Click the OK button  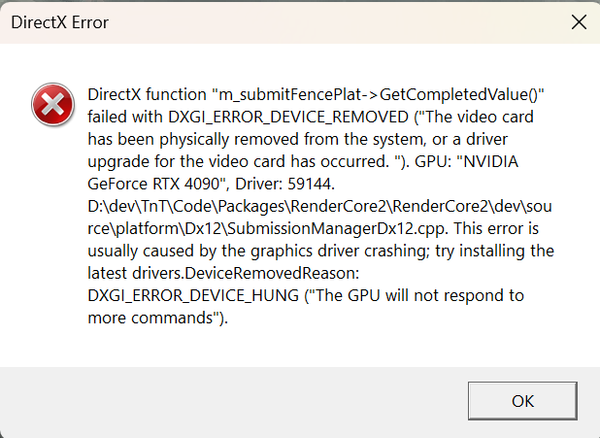point(522,400)
